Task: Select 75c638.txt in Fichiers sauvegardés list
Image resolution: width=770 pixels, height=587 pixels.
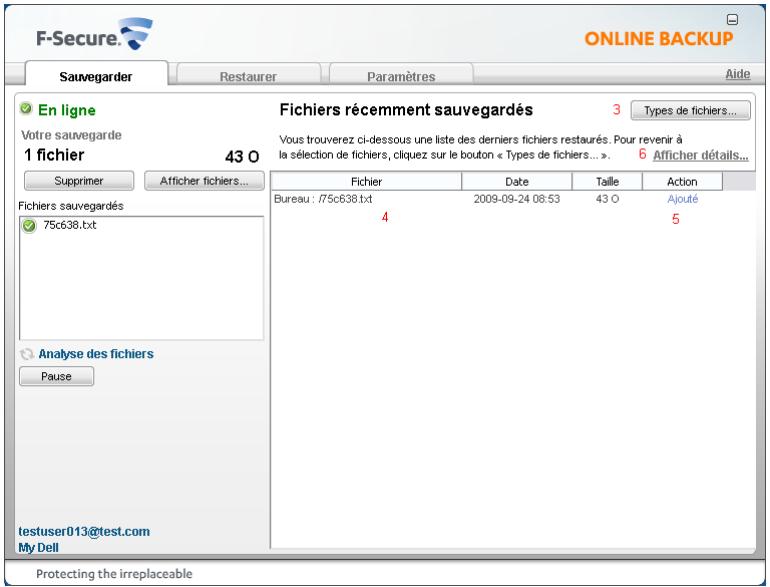Action: (x=70, y=225)
